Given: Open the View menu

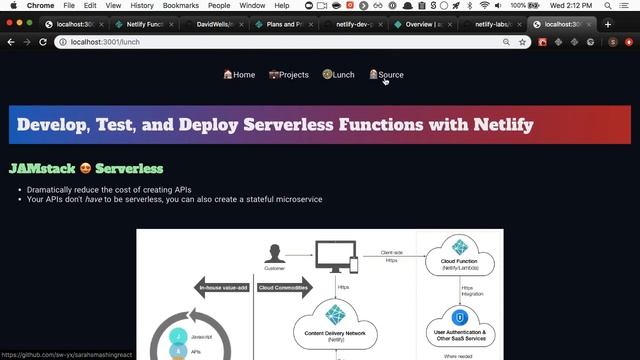Looking at the screenshot, I should point(113,6).
